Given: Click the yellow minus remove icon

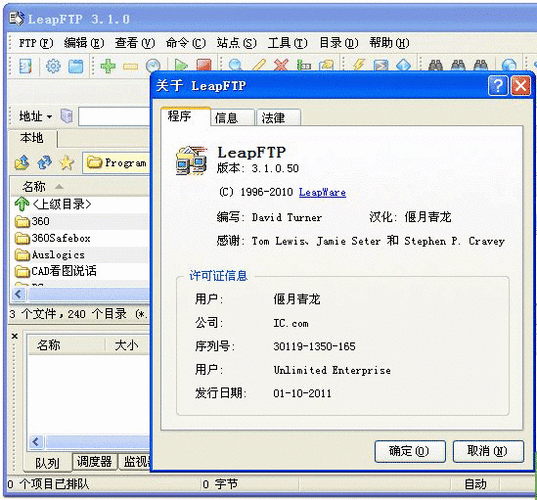Looking at the screenshot, I should [x=130, y=66].
